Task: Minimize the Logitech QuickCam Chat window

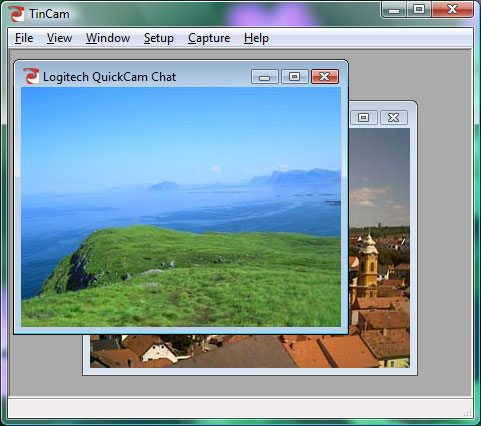Action: point(265,77)
